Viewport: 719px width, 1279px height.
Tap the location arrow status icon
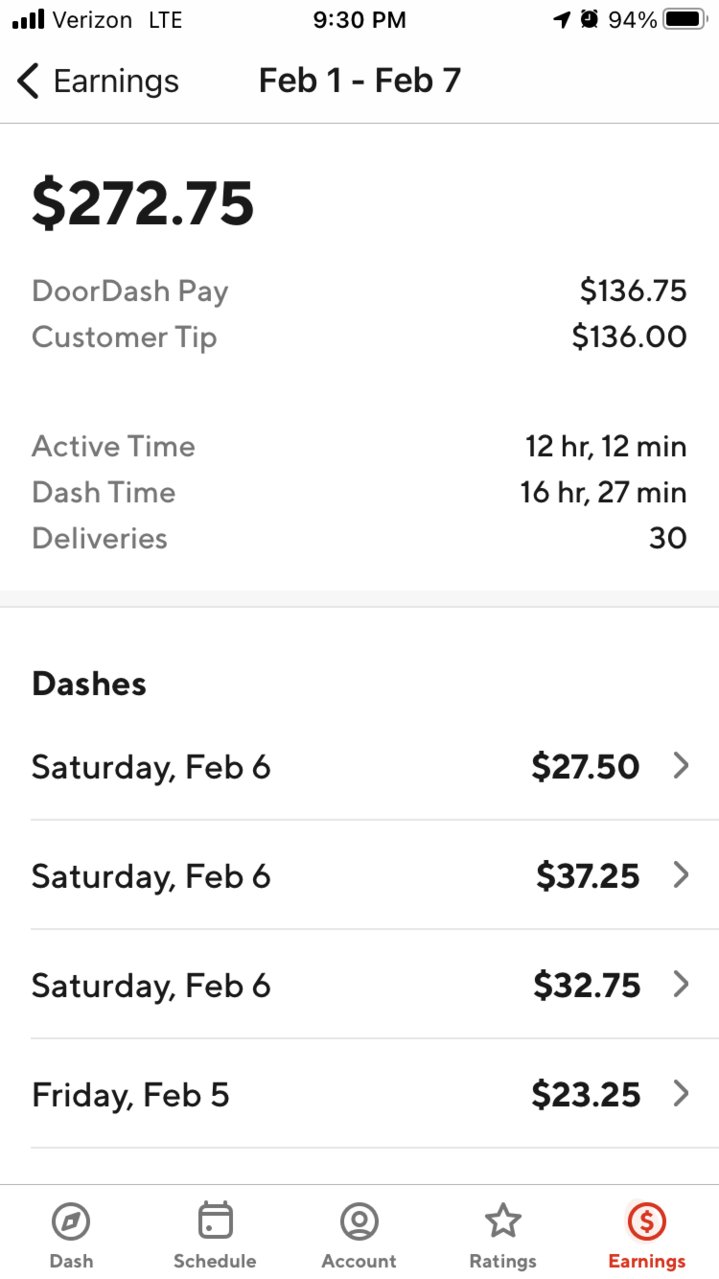pos(562,19)
